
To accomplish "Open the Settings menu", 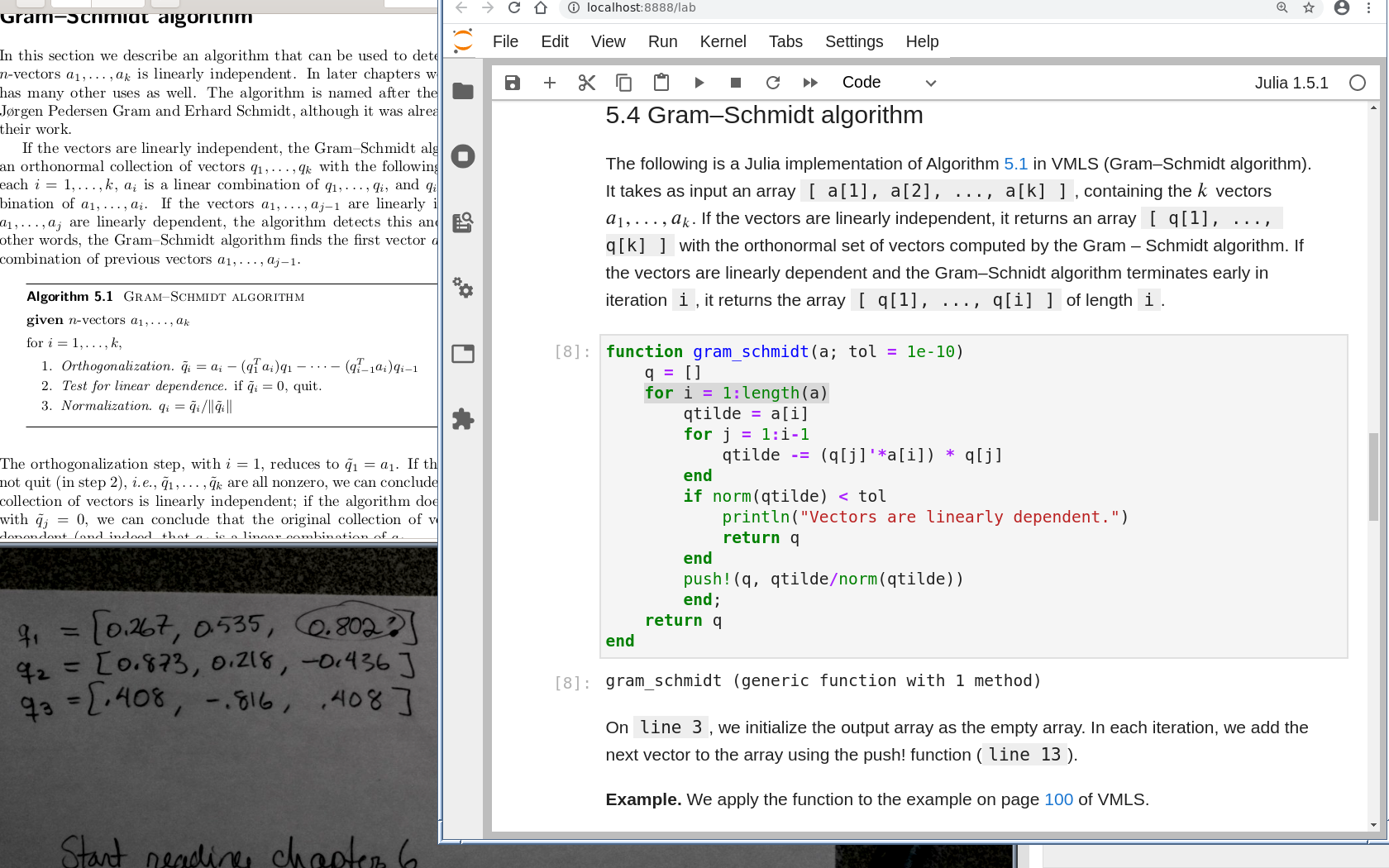I will pos(853,41).
